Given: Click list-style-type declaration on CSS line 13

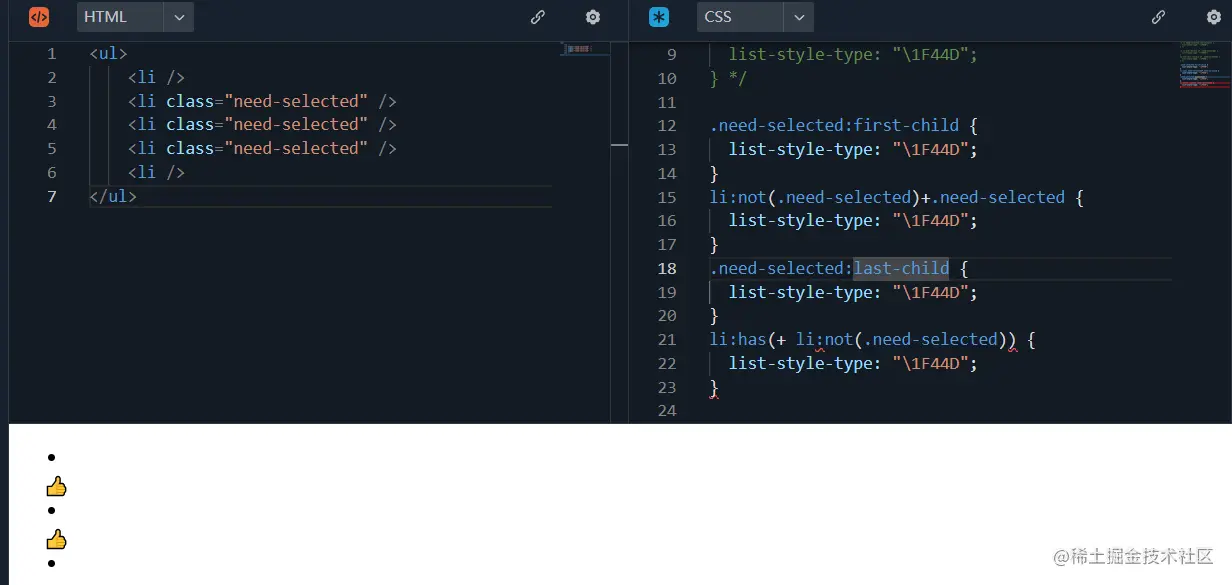Looking at the screenshot, I should coord(853,149).
